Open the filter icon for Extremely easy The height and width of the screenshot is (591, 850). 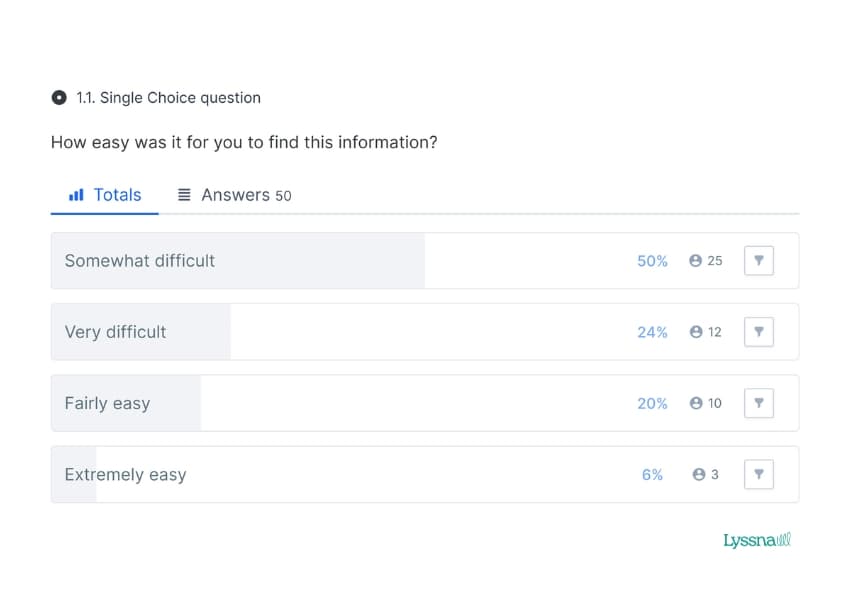(x=759, y=474)
